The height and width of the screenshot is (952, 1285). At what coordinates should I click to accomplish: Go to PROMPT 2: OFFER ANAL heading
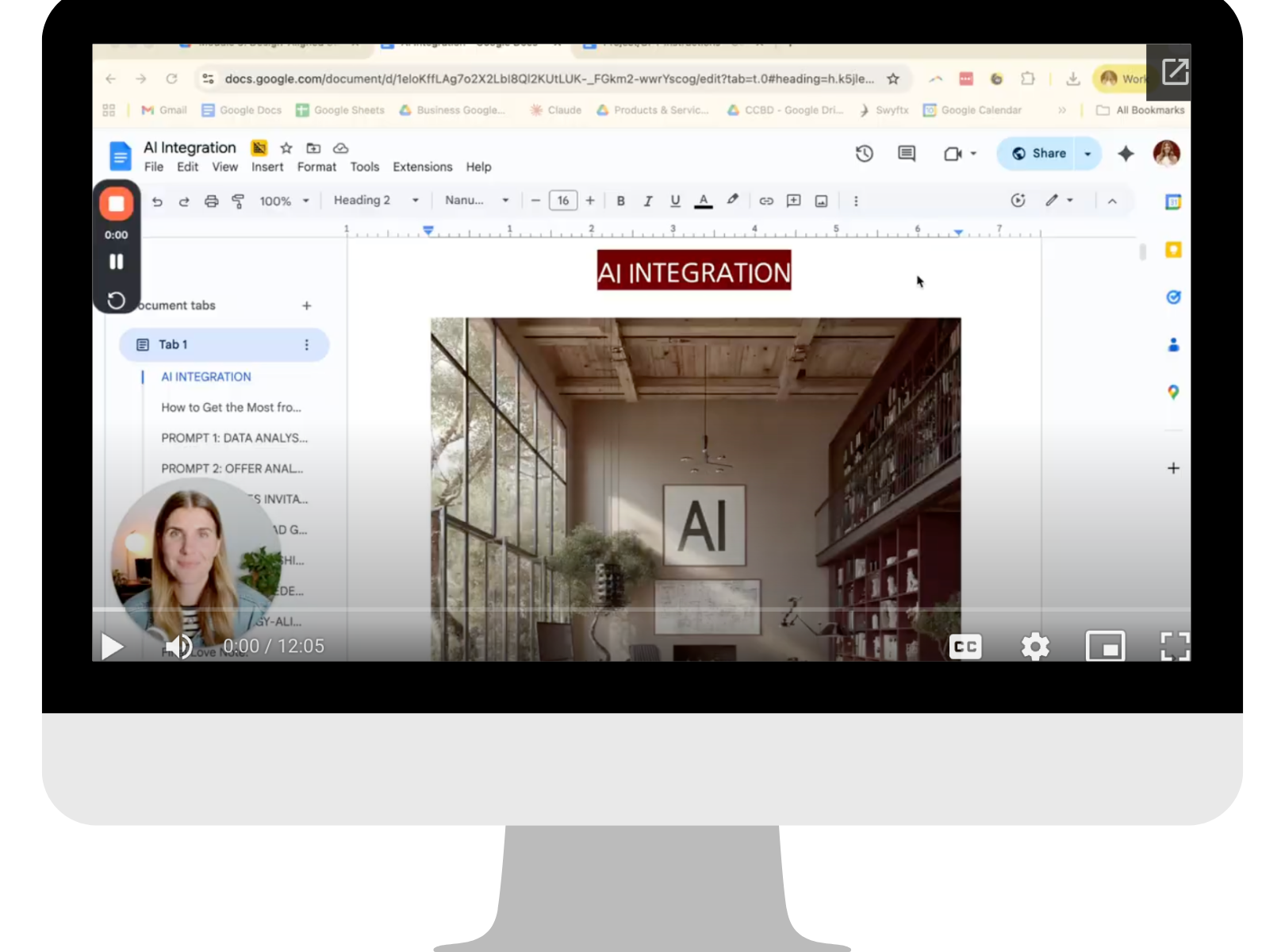click(232, 469)
